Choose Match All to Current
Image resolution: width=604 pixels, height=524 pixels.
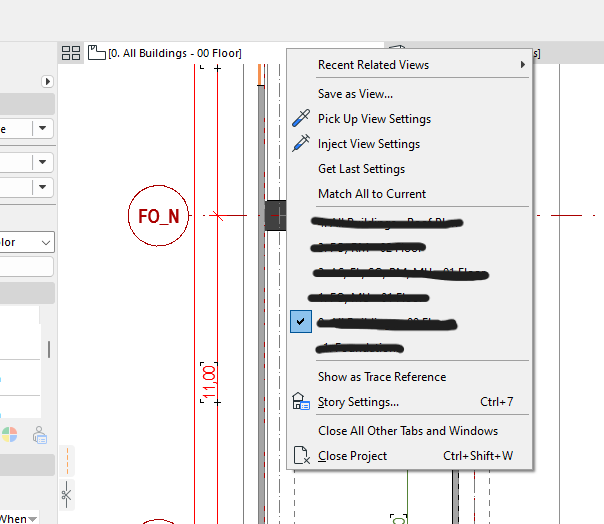click(372, 194)
